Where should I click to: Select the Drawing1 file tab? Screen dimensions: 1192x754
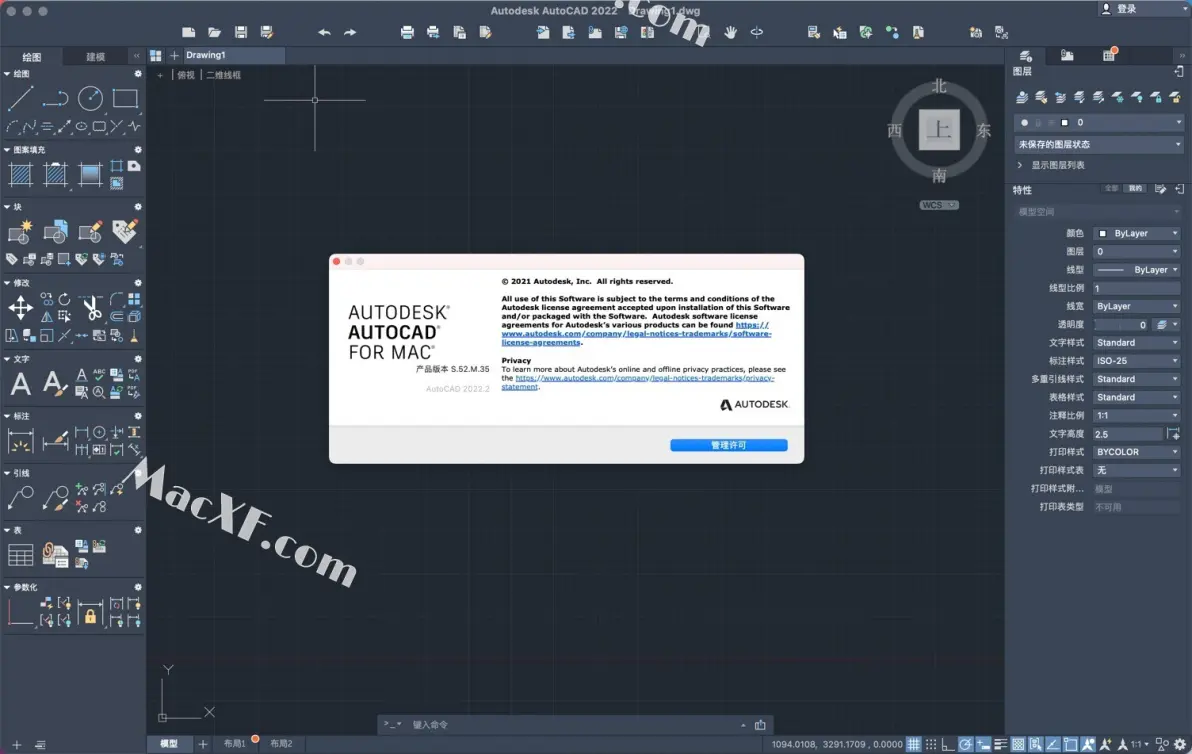click(x=234, y=55)
